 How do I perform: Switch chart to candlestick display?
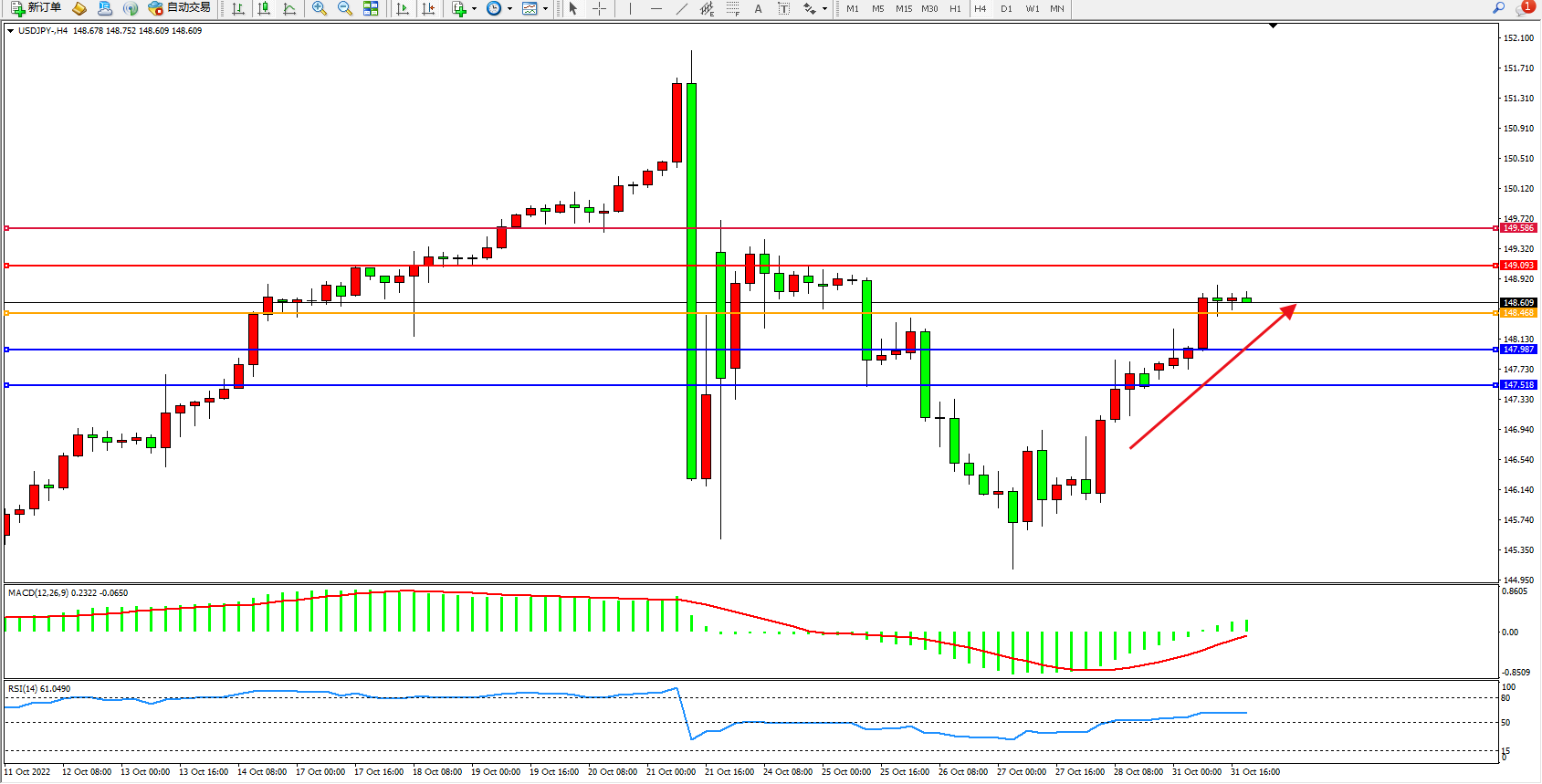coord(264,8)
